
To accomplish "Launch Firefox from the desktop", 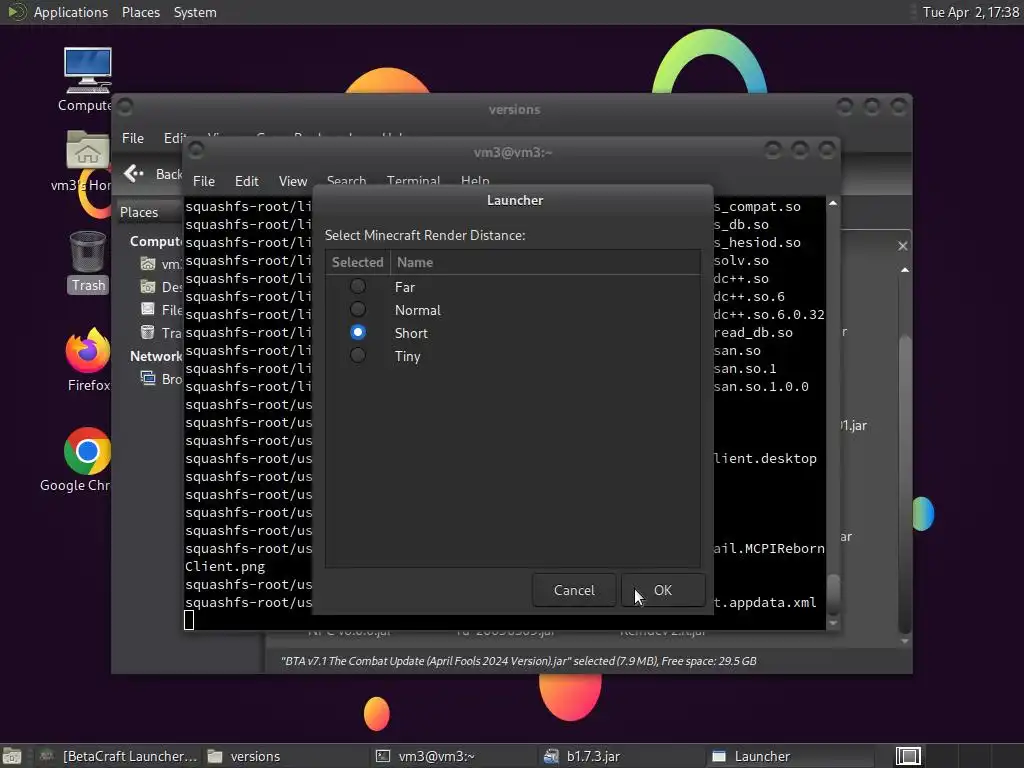I will tap(88, 360).
